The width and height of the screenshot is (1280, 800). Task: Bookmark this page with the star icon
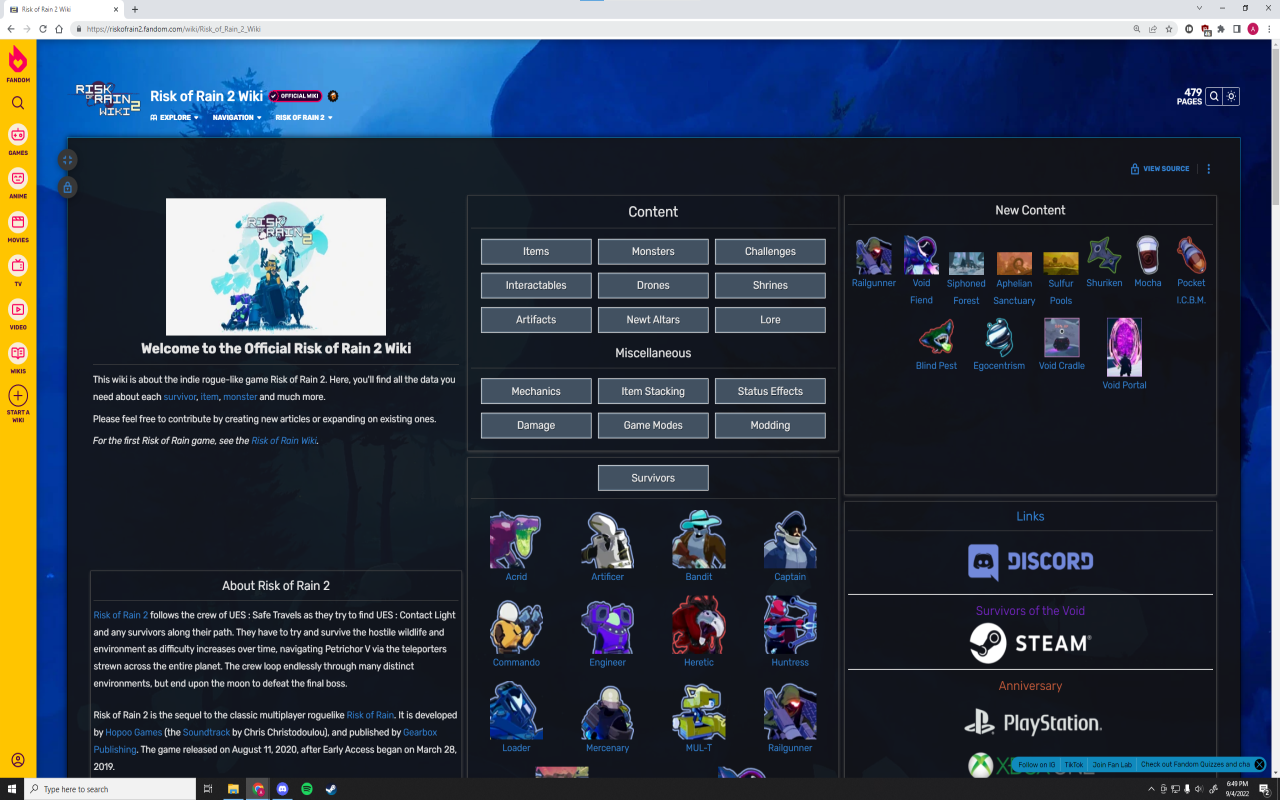click(x=1169, y=29)
